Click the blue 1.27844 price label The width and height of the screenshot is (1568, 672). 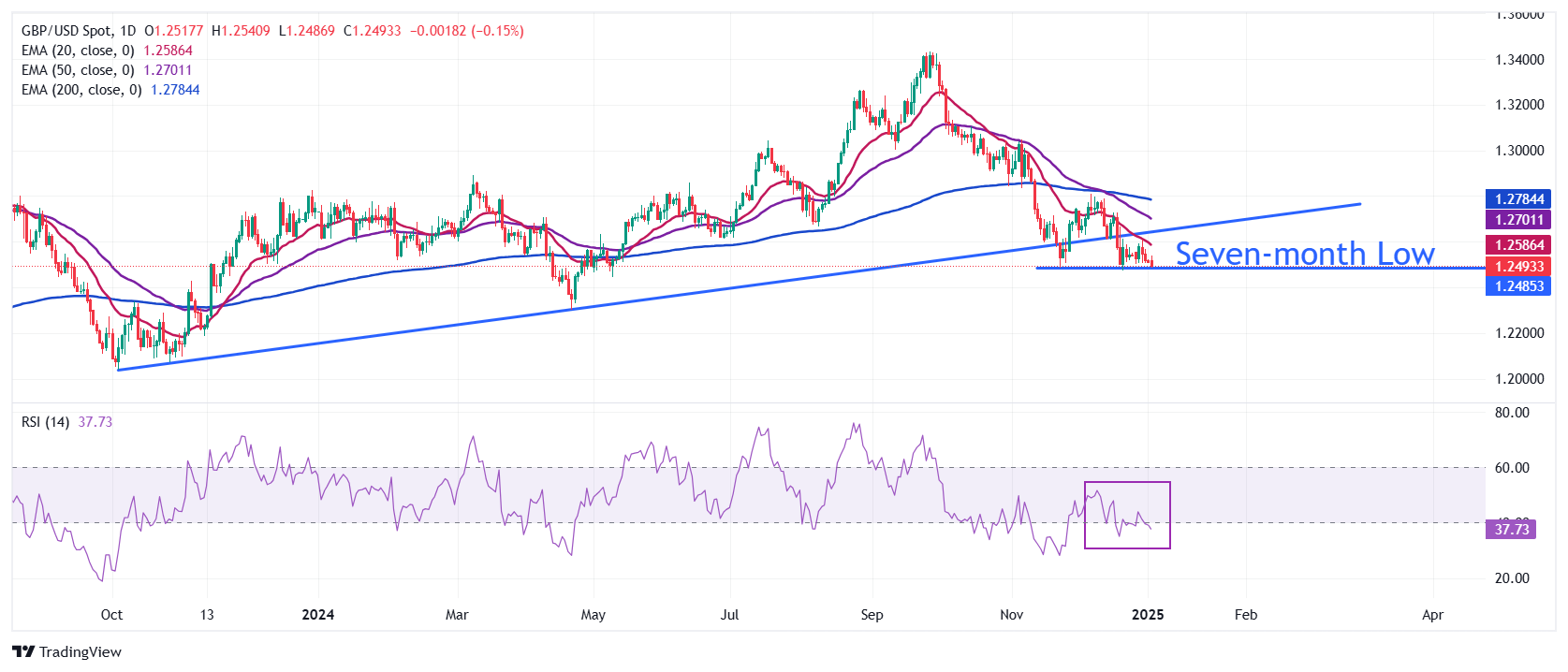point(1518,199)
